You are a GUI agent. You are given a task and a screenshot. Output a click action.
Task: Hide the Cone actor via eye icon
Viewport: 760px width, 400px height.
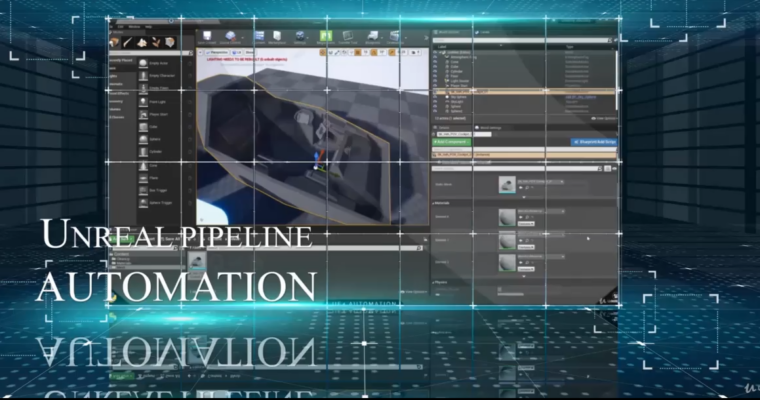pyautogui.click(x=435, y=62)
